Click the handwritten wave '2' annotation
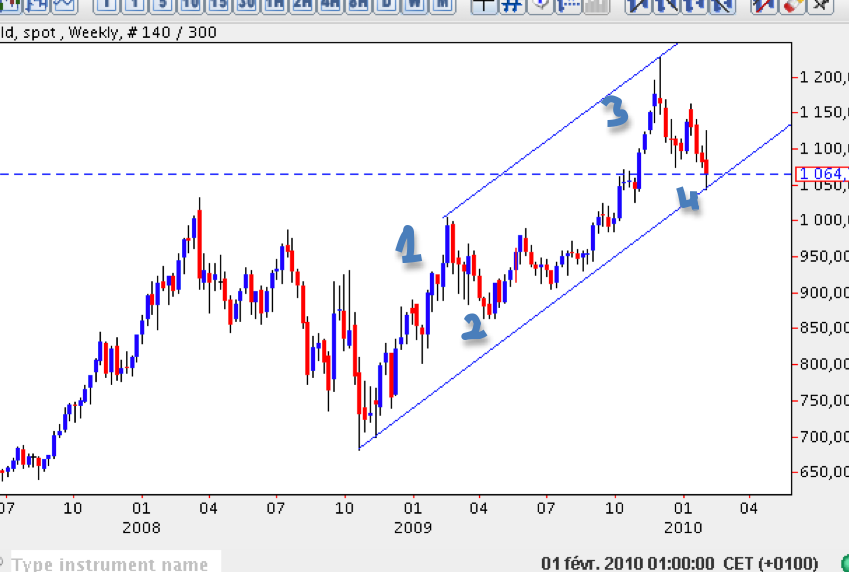The height and width of the screenshot is (572, 849). pyautogui.click(x=473, y=326)
